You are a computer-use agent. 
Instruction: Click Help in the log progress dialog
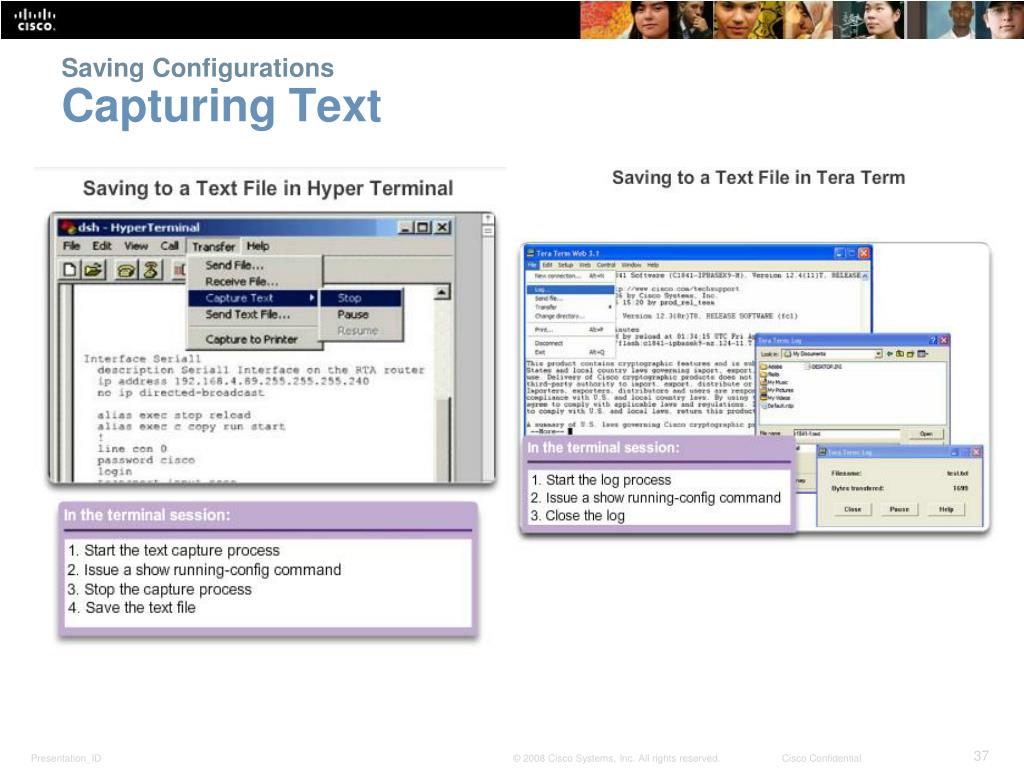tap(946, 509)
